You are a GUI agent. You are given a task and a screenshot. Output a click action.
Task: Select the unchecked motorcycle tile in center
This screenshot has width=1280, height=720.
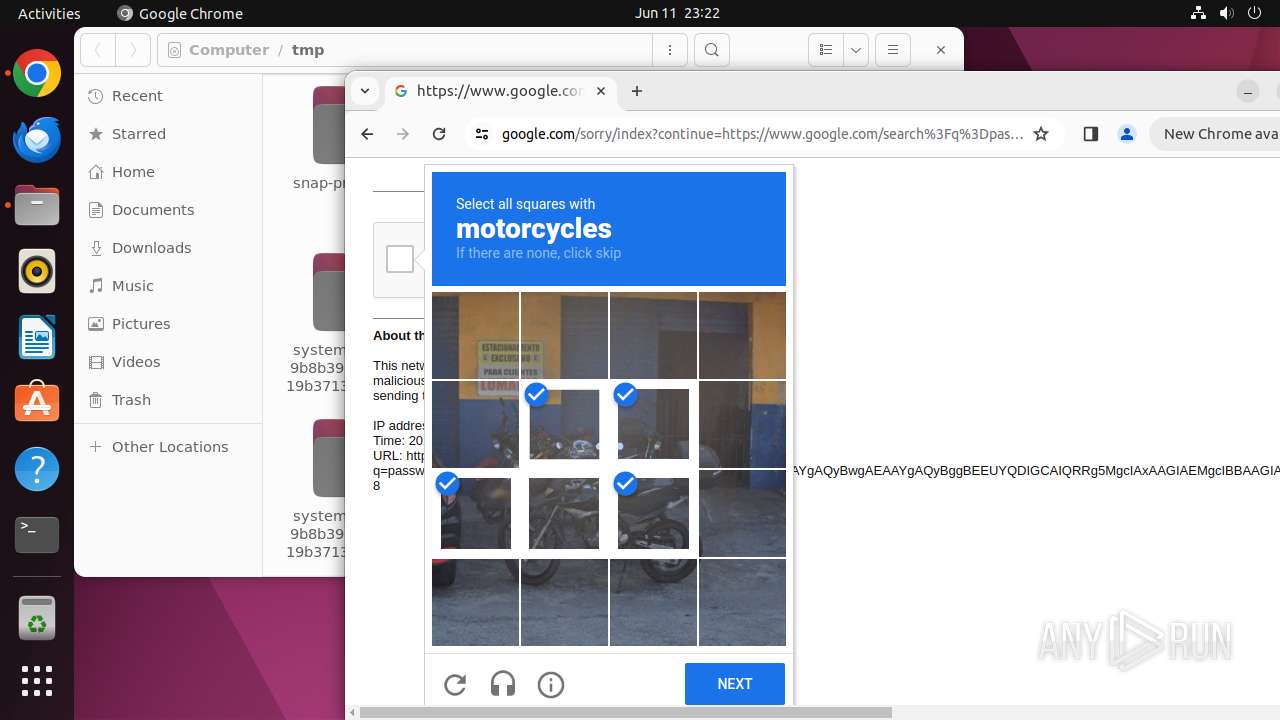click(564, 513)
